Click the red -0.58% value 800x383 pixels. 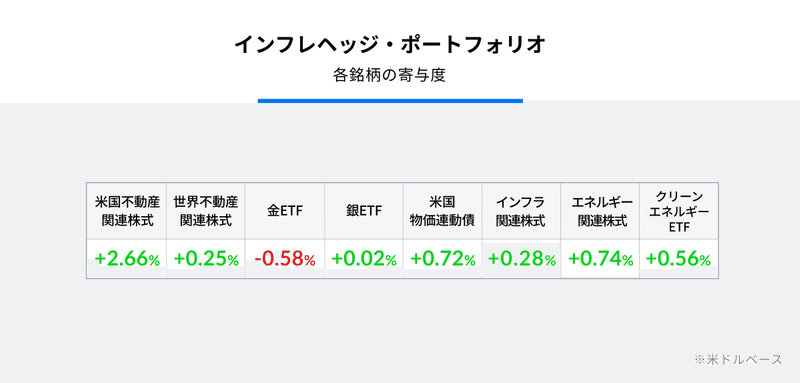click(x=285, y=259)
